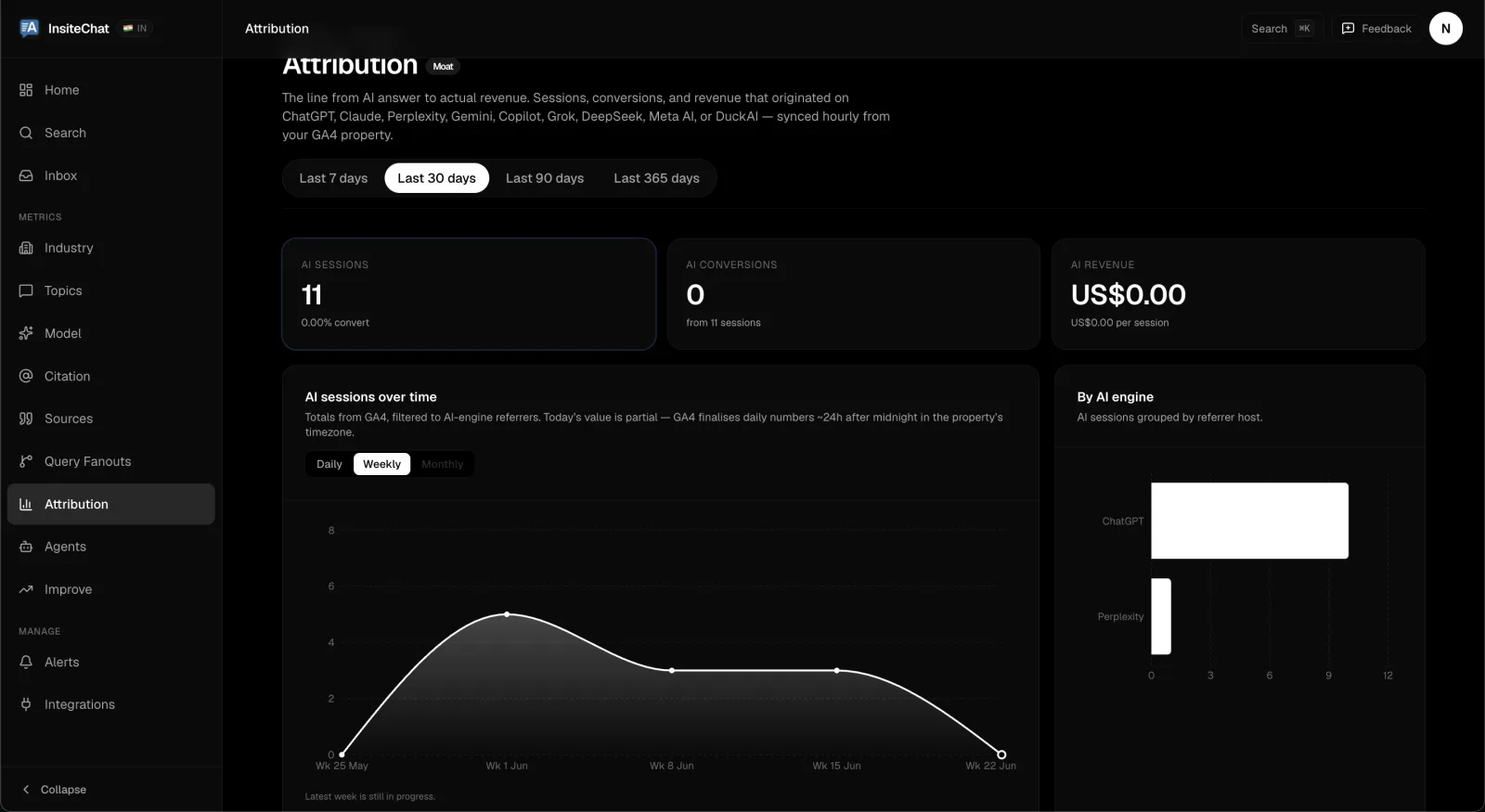Open the N user avatar menu
Viewport: 1485px width, 812px height.
coord(1445,29)
